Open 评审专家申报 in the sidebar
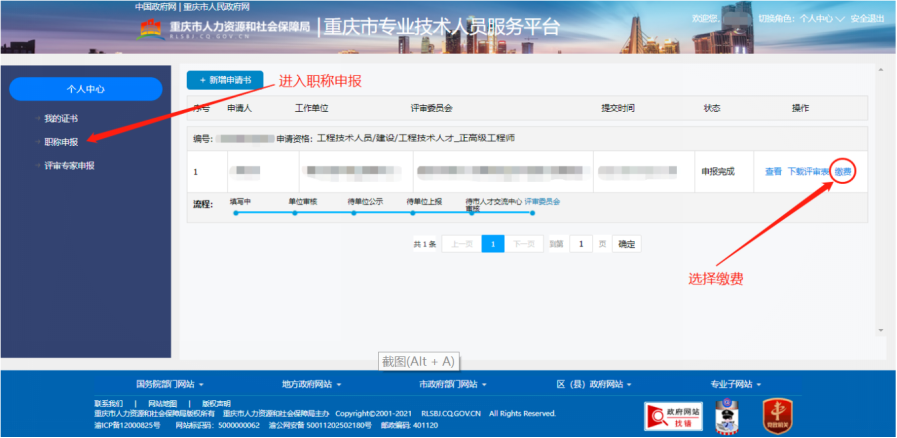The width and height of the screenshot is (897, 438). click(70, 165)
